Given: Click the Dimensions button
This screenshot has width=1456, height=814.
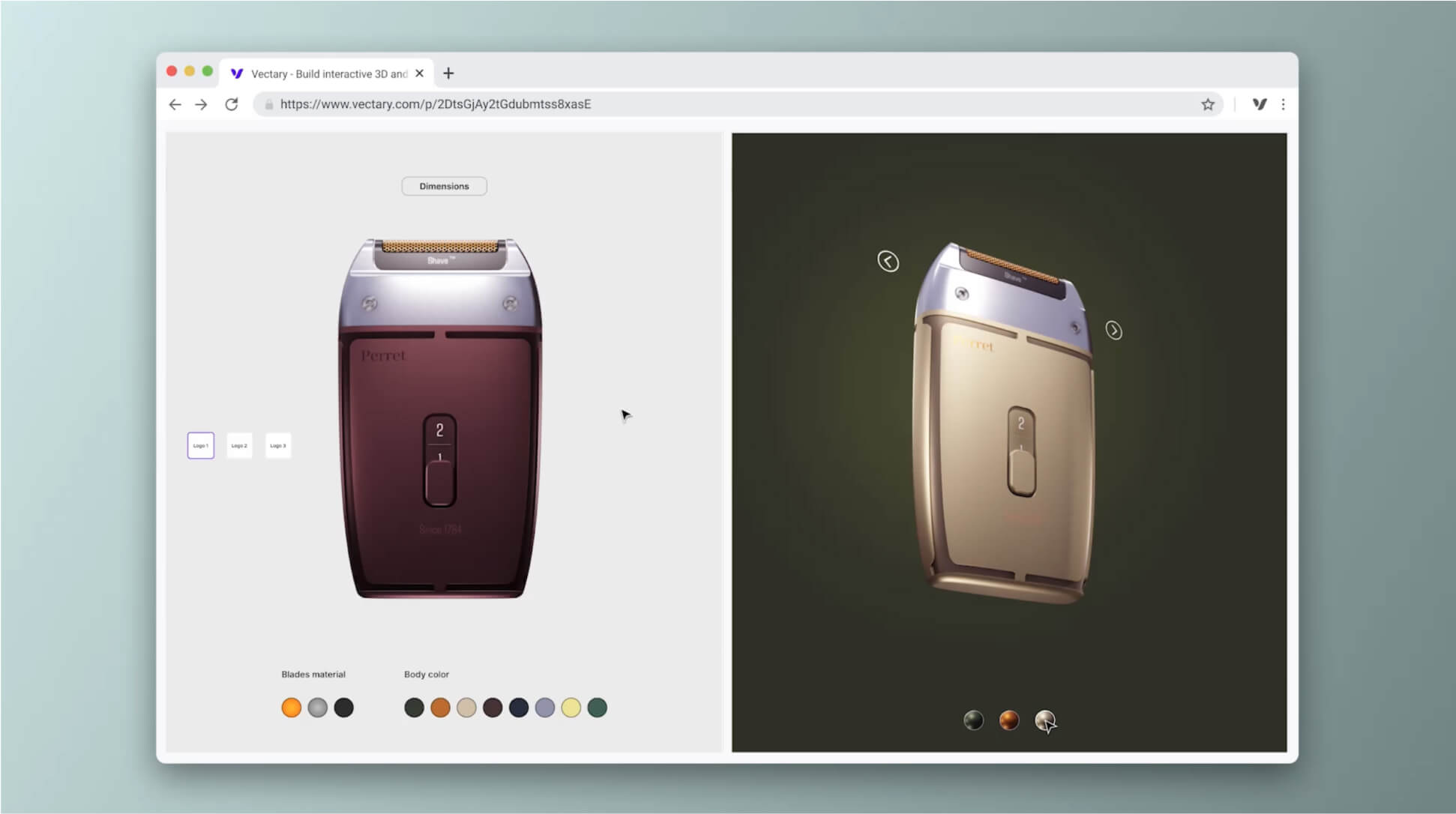Looking at the screenshot, I should point(444,186).
